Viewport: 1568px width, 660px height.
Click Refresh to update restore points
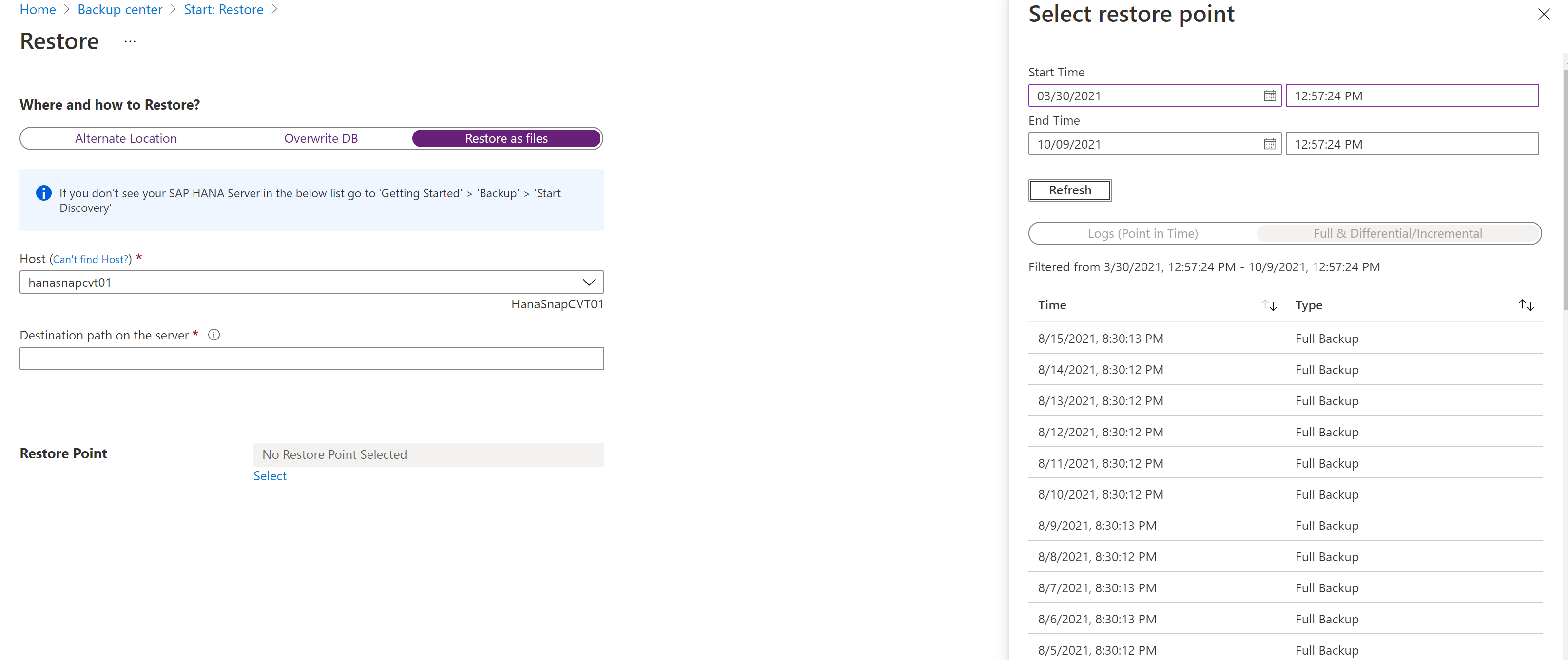(1068, 190)
